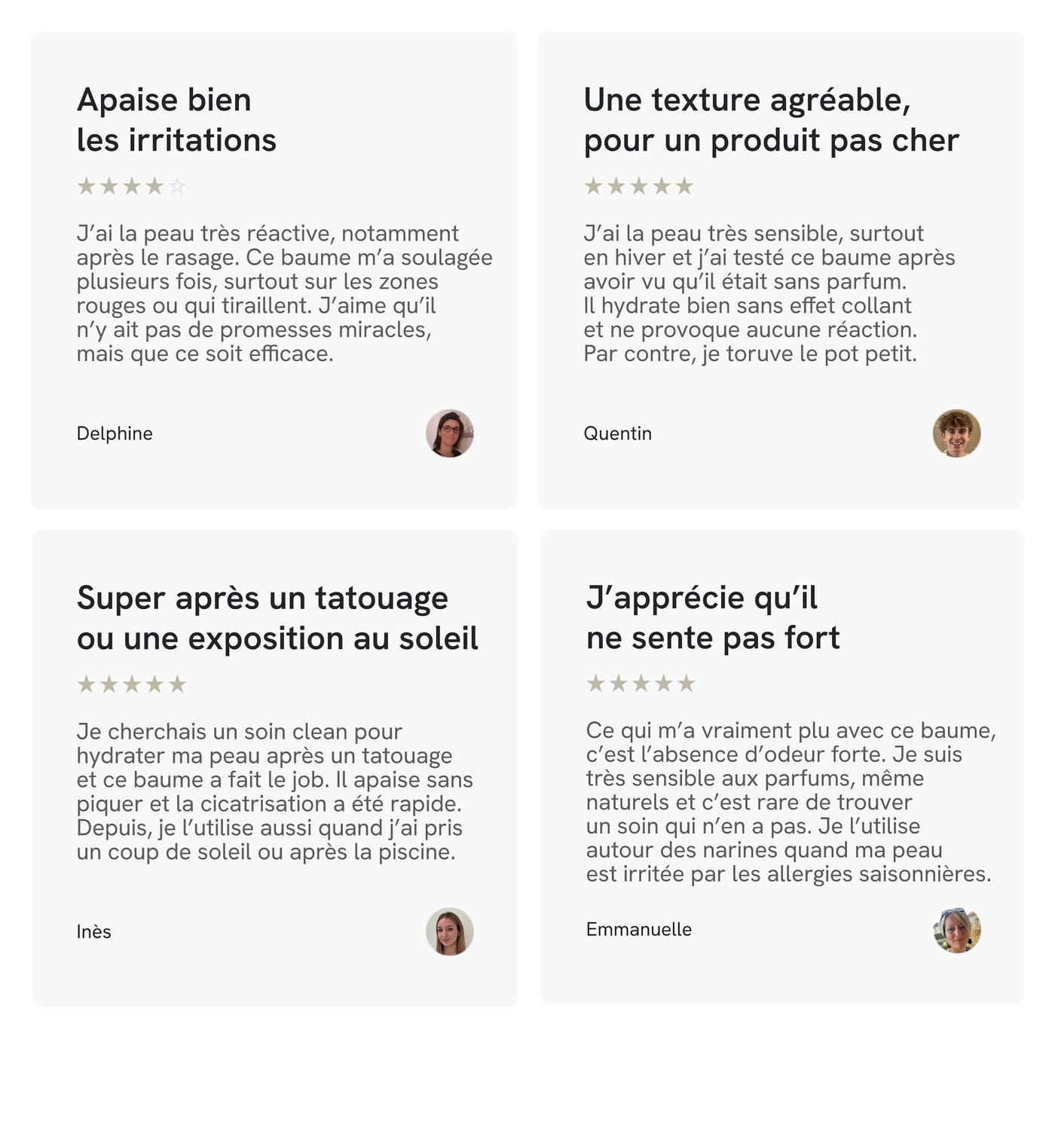Image resolution: width=1055 pixels, height=1148 pixels.
Task: Click the reviewer name Delphine
Action: 115,433
